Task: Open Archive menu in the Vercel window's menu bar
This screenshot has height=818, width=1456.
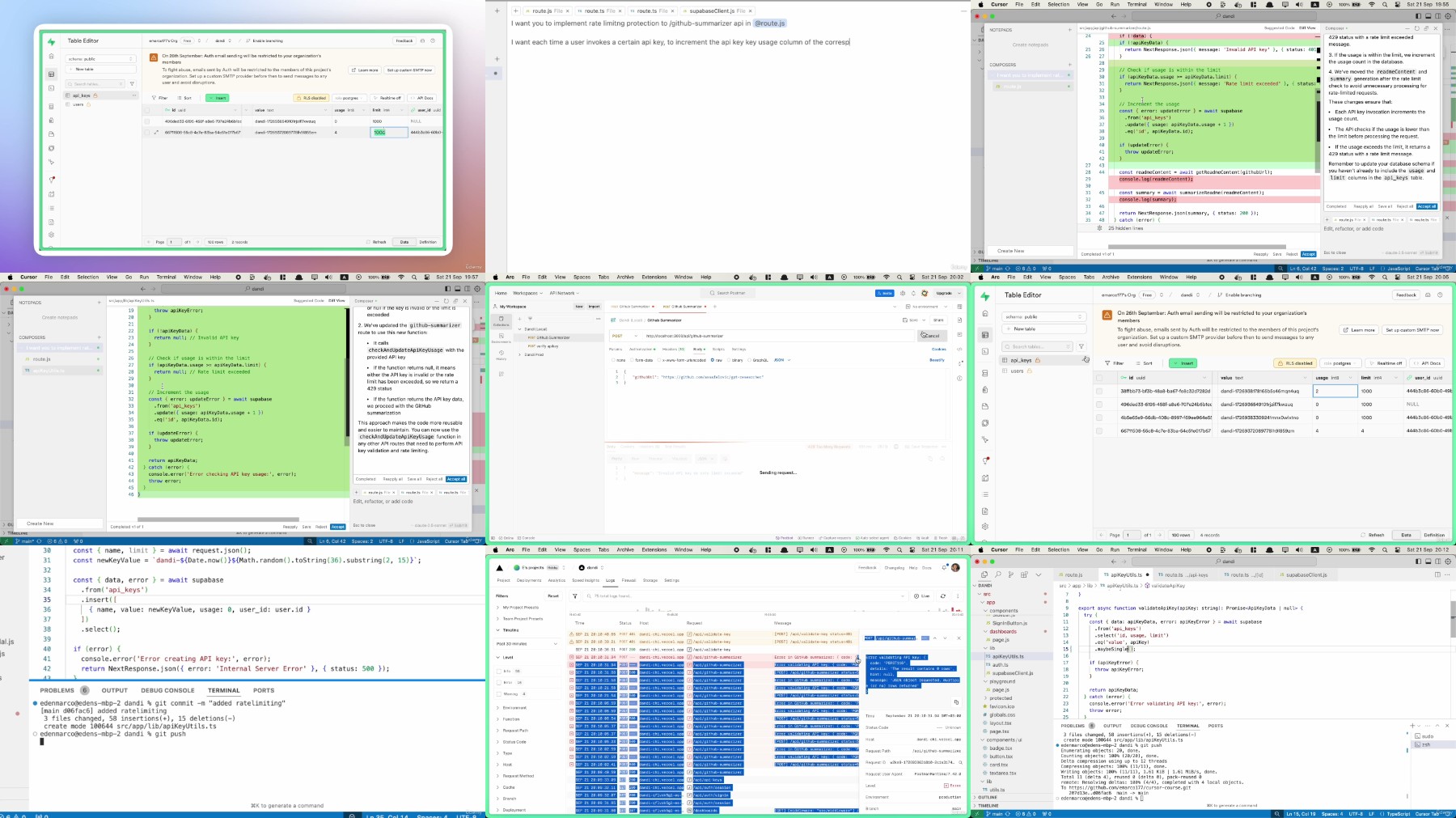Action: tap(625, 549)
